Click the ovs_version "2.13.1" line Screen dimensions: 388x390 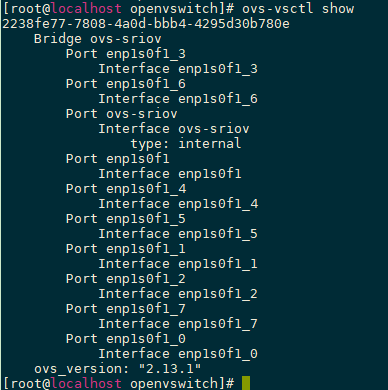click(118, 369)
